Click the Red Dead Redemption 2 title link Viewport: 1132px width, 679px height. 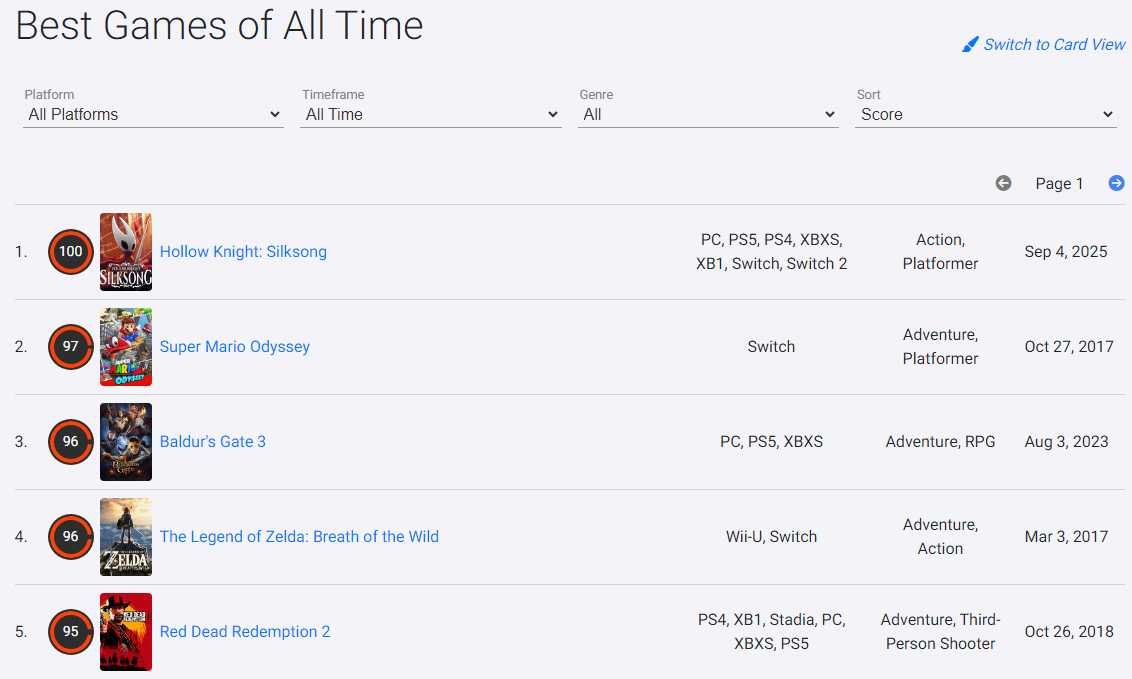click(245, 632)
